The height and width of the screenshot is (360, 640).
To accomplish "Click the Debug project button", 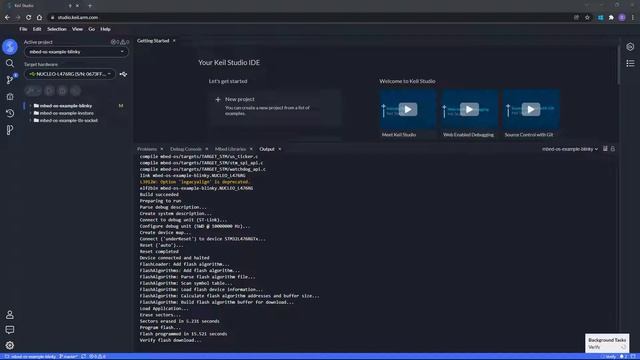I will tap(62, 91).
